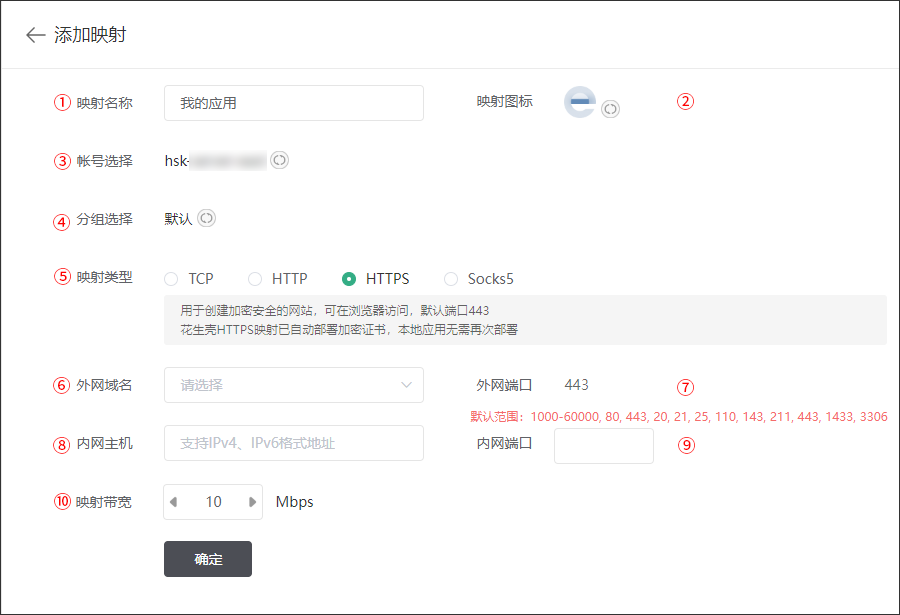Focus the 映射名称 text field

pos(293,103)
